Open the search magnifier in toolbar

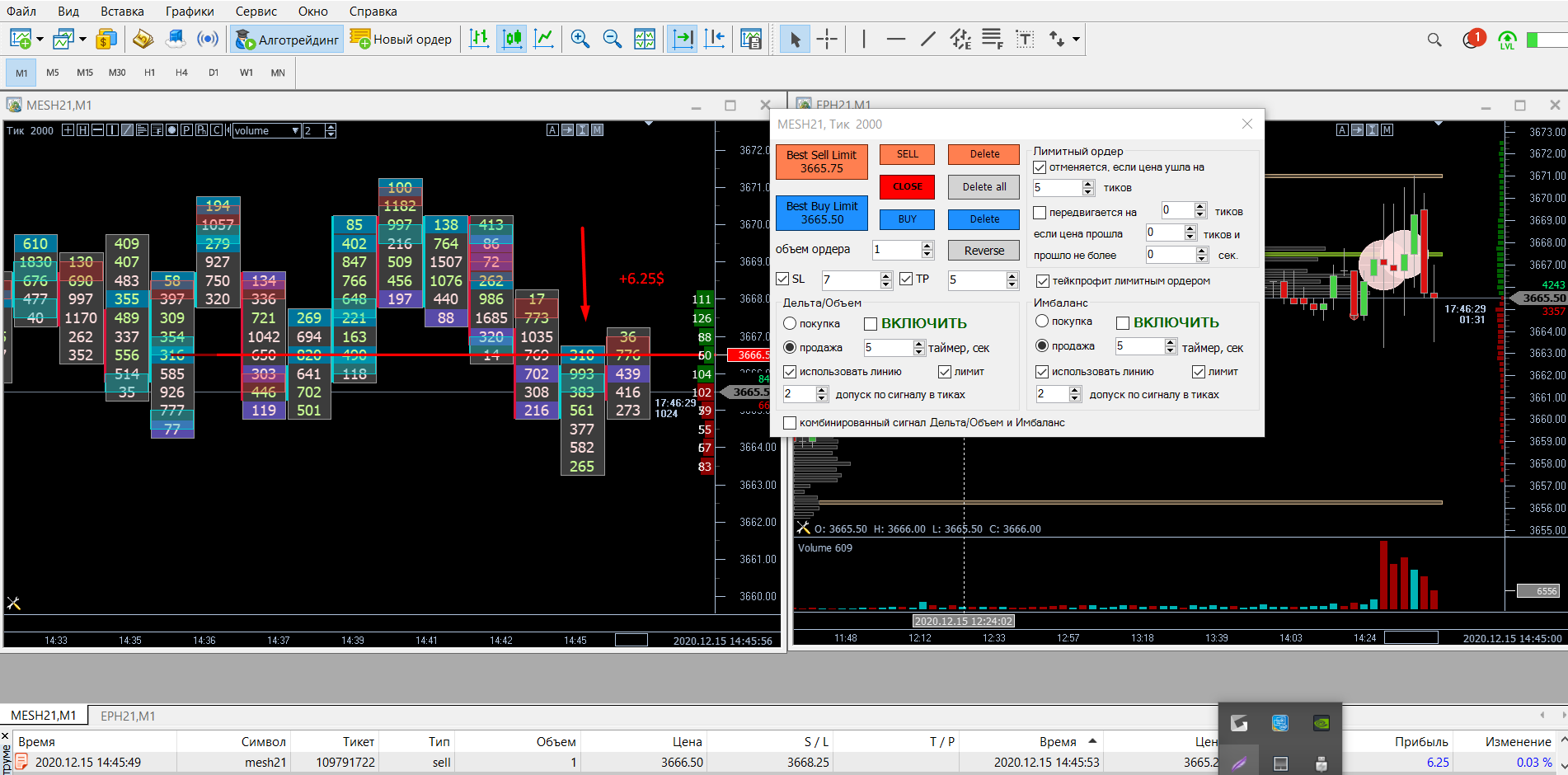[x=1434, y=40]
